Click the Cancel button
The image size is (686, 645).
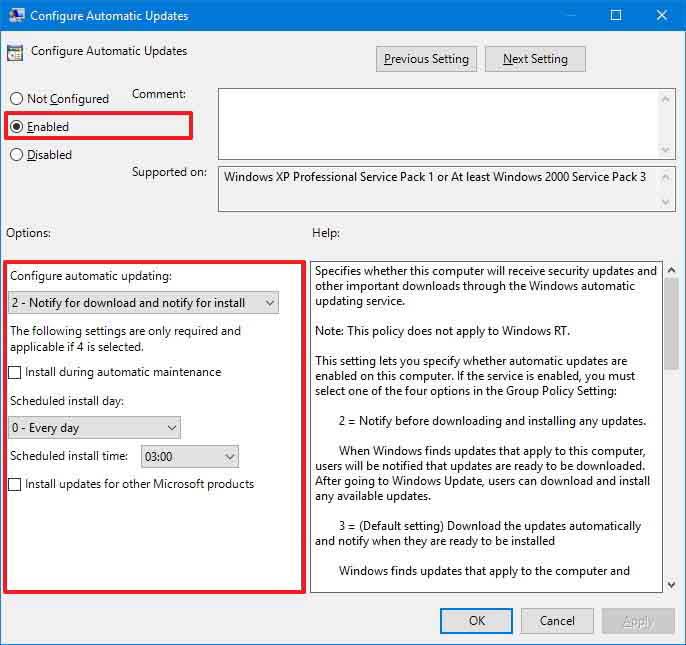pyautogui.click(x=557, y=621)
